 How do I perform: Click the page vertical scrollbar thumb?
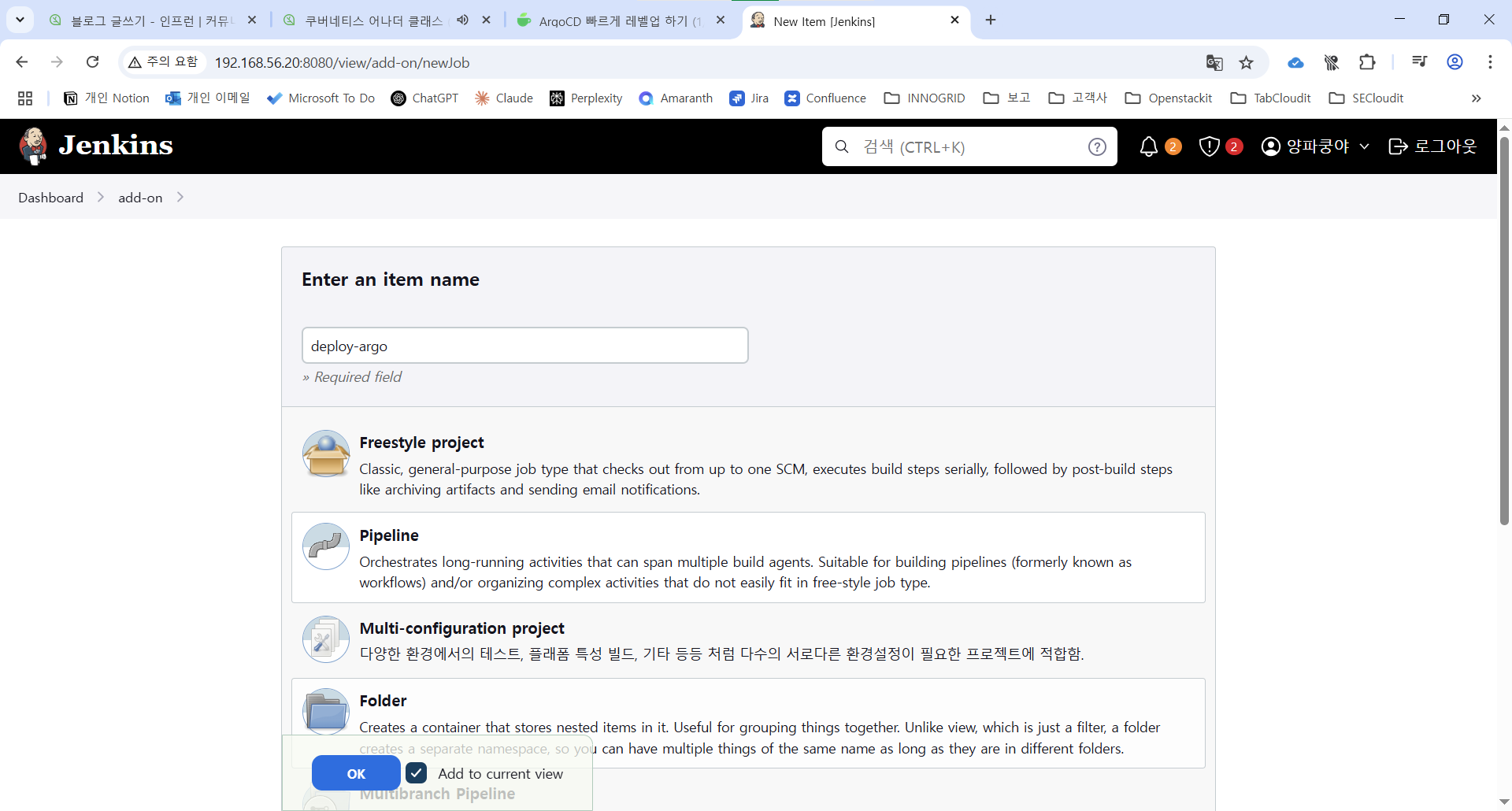[1504, 331]
